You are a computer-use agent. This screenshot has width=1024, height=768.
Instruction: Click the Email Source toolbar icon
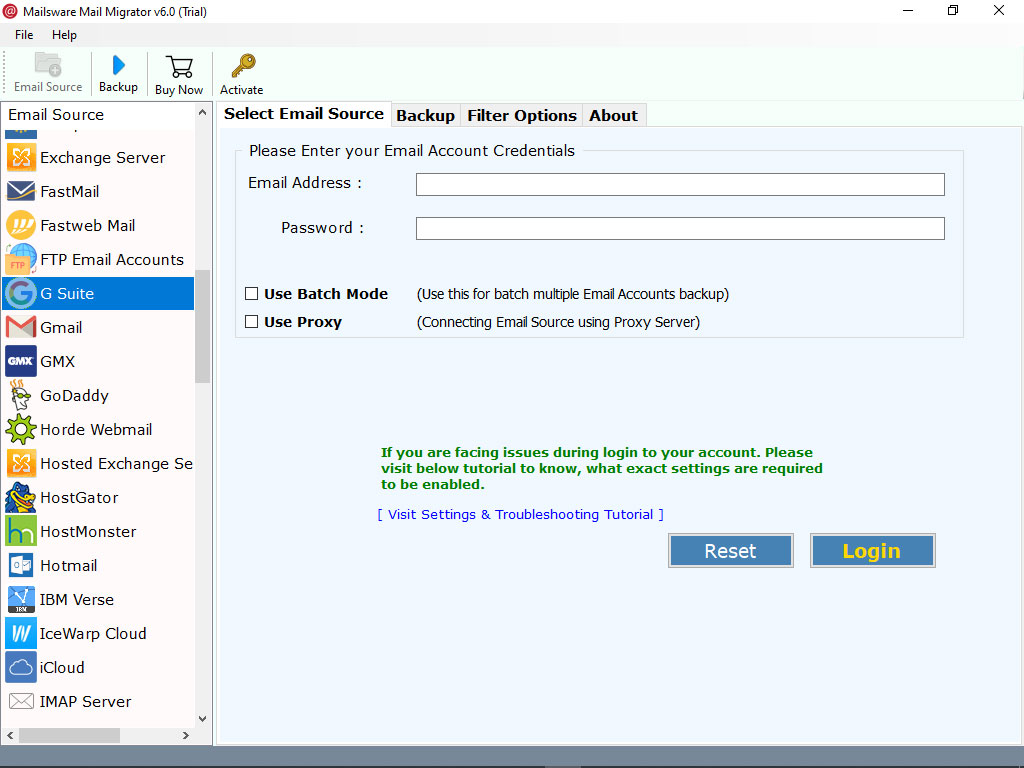[48, 64]
